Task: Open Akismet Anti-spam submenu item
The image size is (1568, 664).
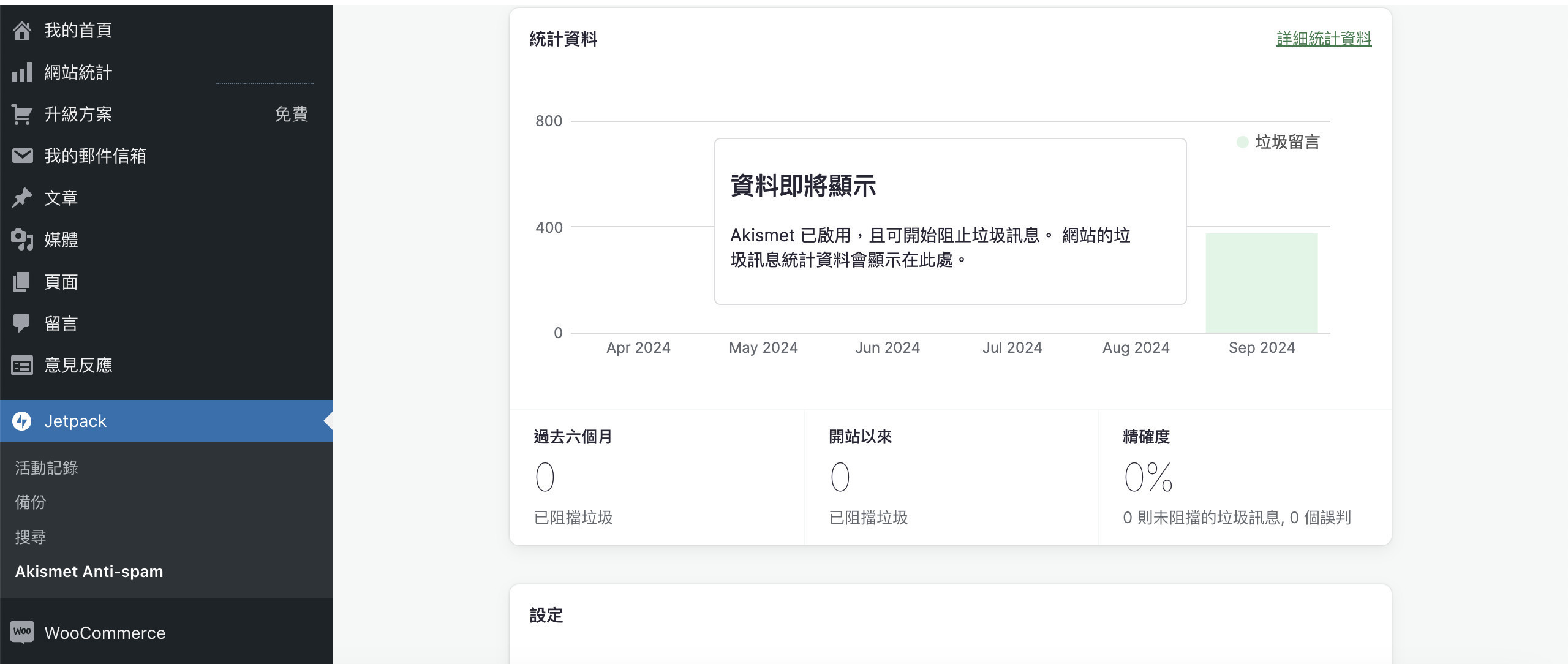Action: click(89, 572)
